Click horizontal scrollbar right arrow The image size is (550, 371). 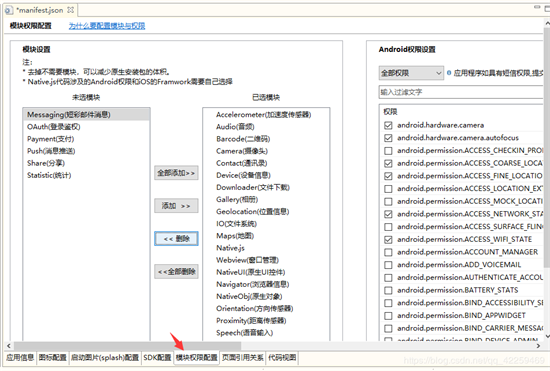coord(538,346)
